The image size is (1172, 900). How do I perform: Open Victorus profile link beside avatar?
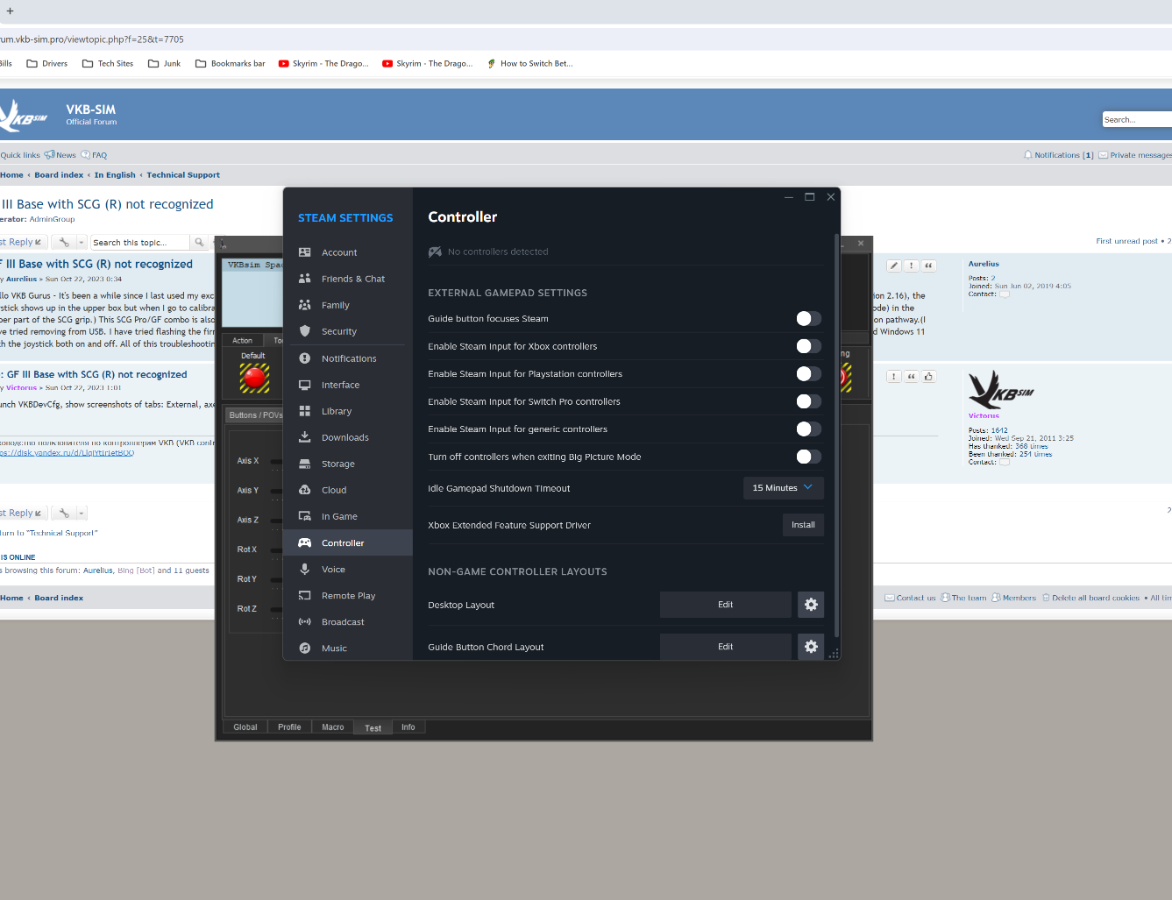[x=984, y=416]
